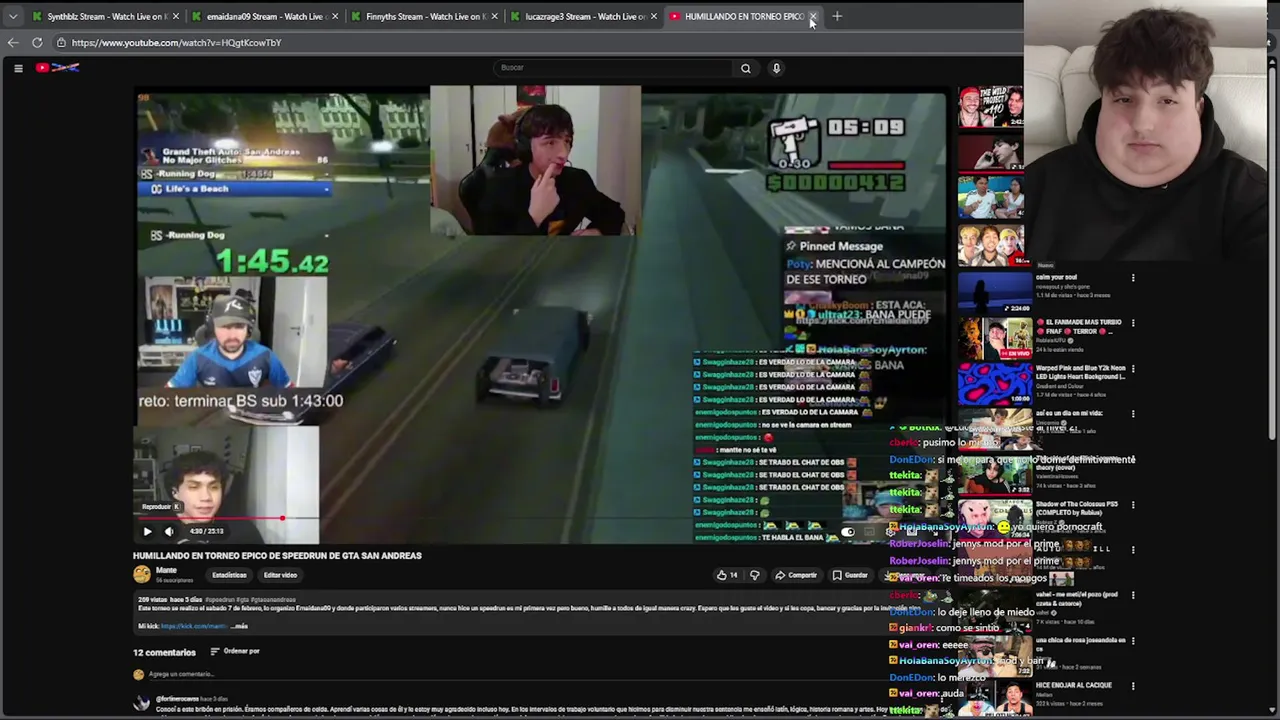This screenshot has width=1280, height=720.
Task: Close the Synthblz Stream tab
Action: click(x=176, y=16)
